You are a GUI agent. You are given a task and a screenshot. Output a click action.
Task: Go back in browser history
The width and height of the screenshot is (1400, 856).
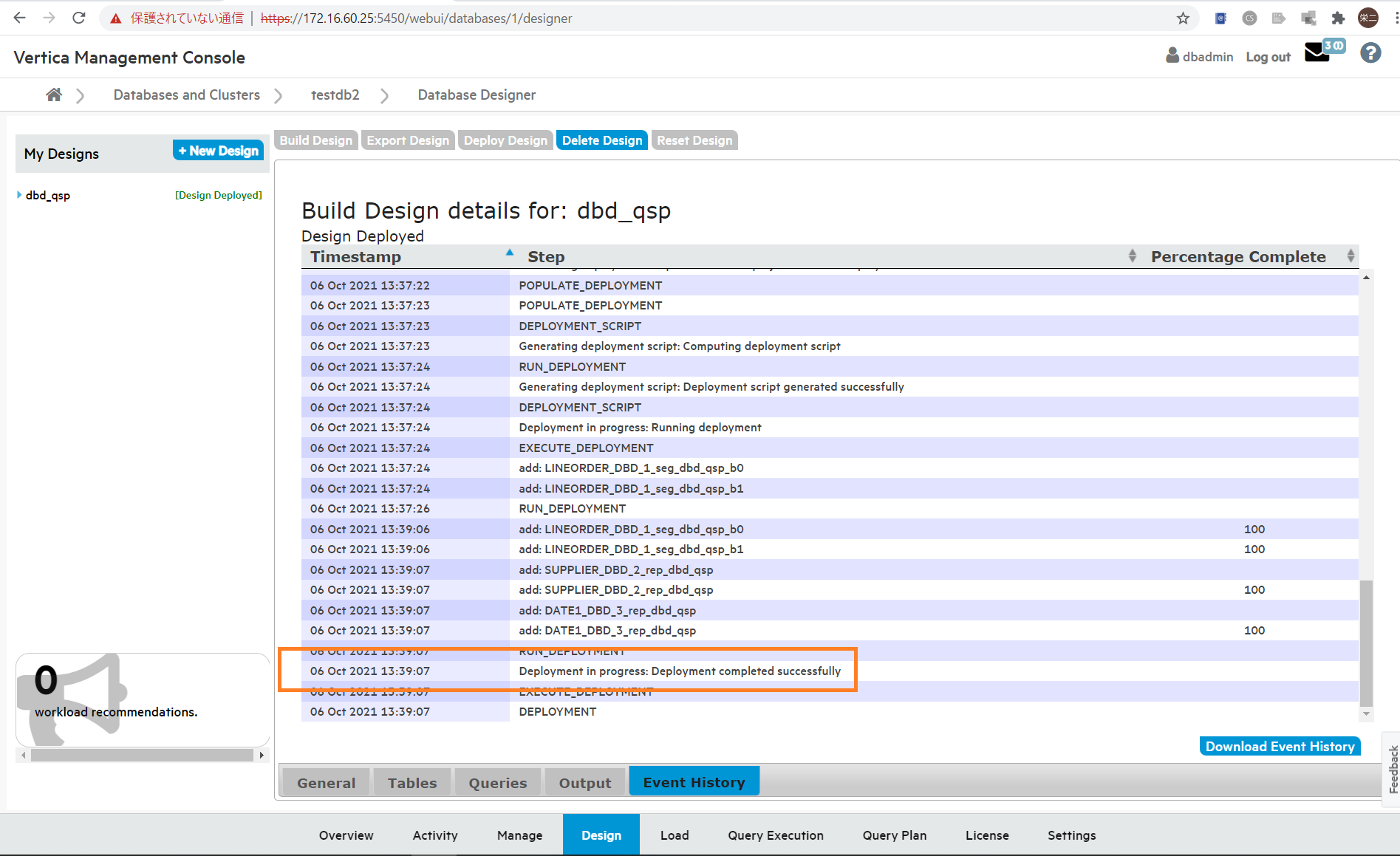point(20,18)
